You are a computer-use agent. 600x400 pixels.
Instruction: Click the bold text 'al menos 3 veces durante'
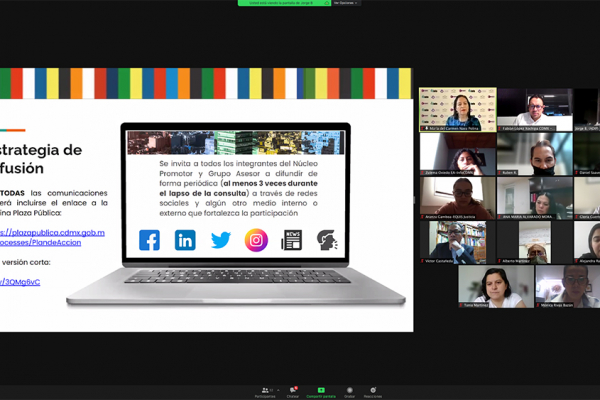tap(271, 183)
